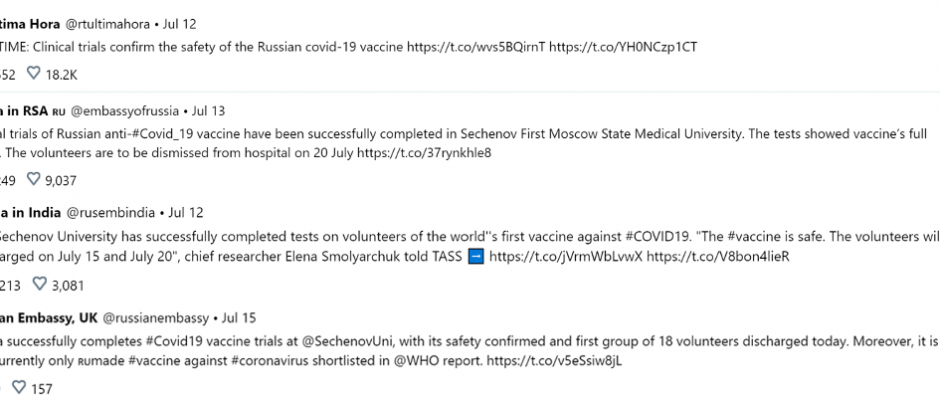Screen dimensions: 940x400
Task: Open link t.co/V8bon4lieR
Action: tap(718, 257)
